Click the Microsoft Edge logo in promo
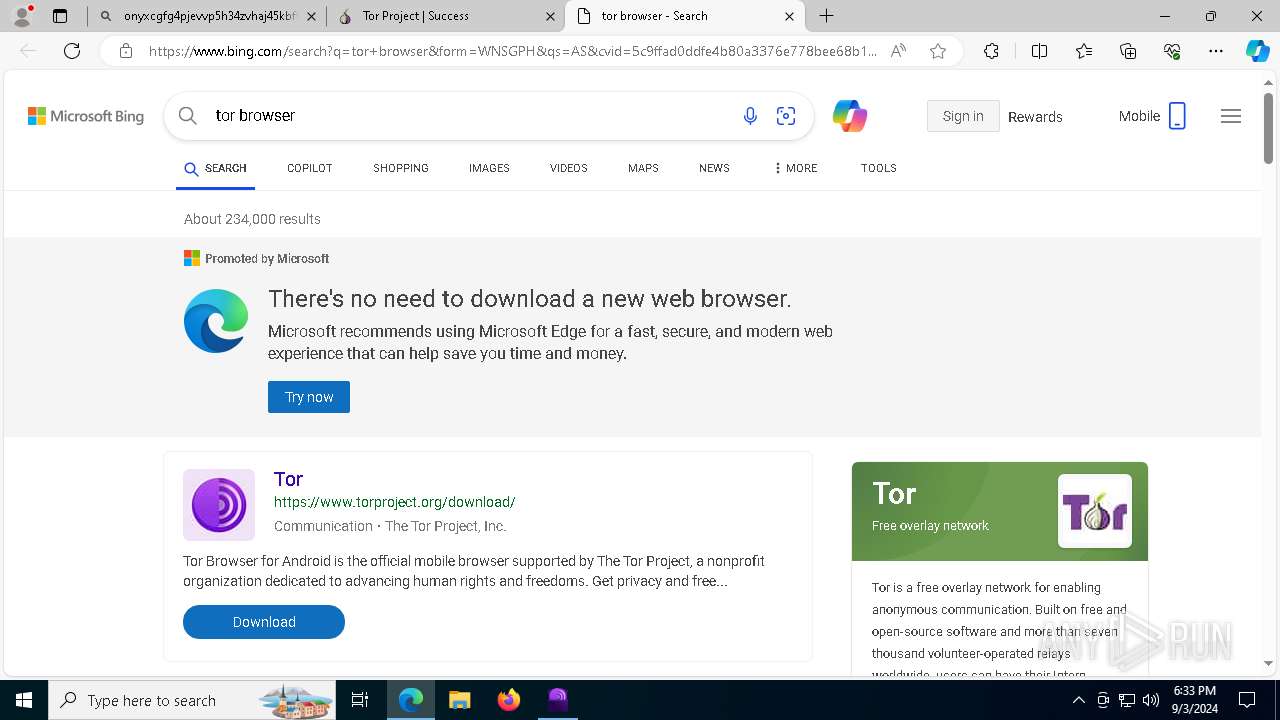The height and width of the screenshot is (720, 1280). pyautogui.click(x=216, y=321)
